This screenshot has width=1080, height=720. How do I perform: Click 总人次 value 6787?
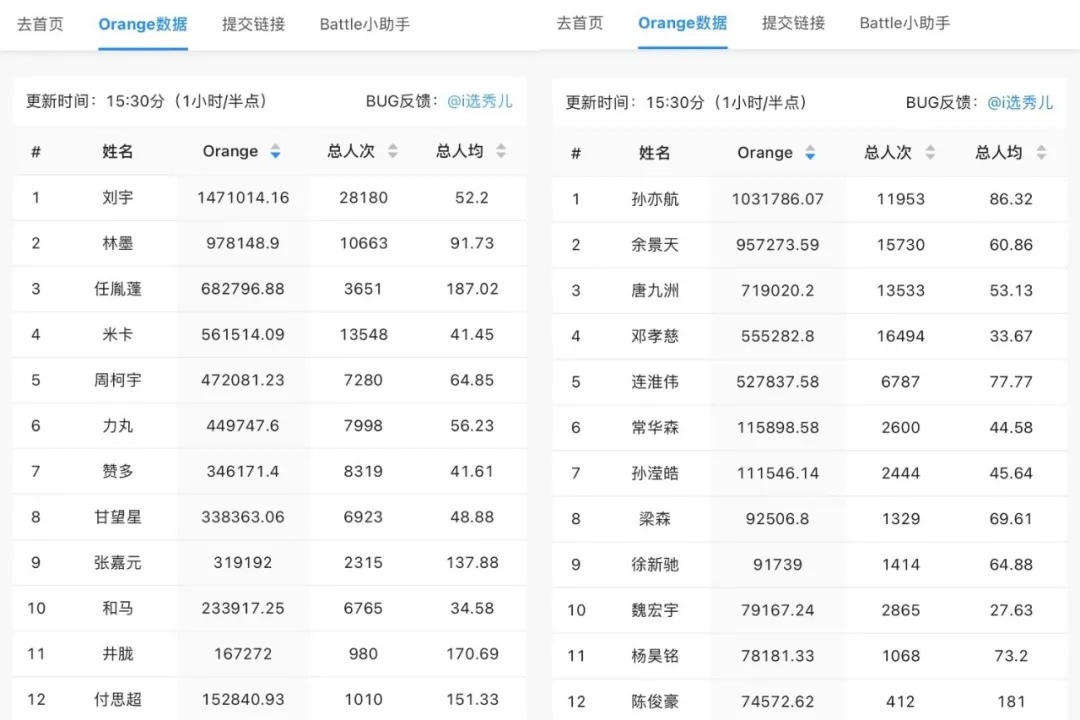click(x=901, y=382)
